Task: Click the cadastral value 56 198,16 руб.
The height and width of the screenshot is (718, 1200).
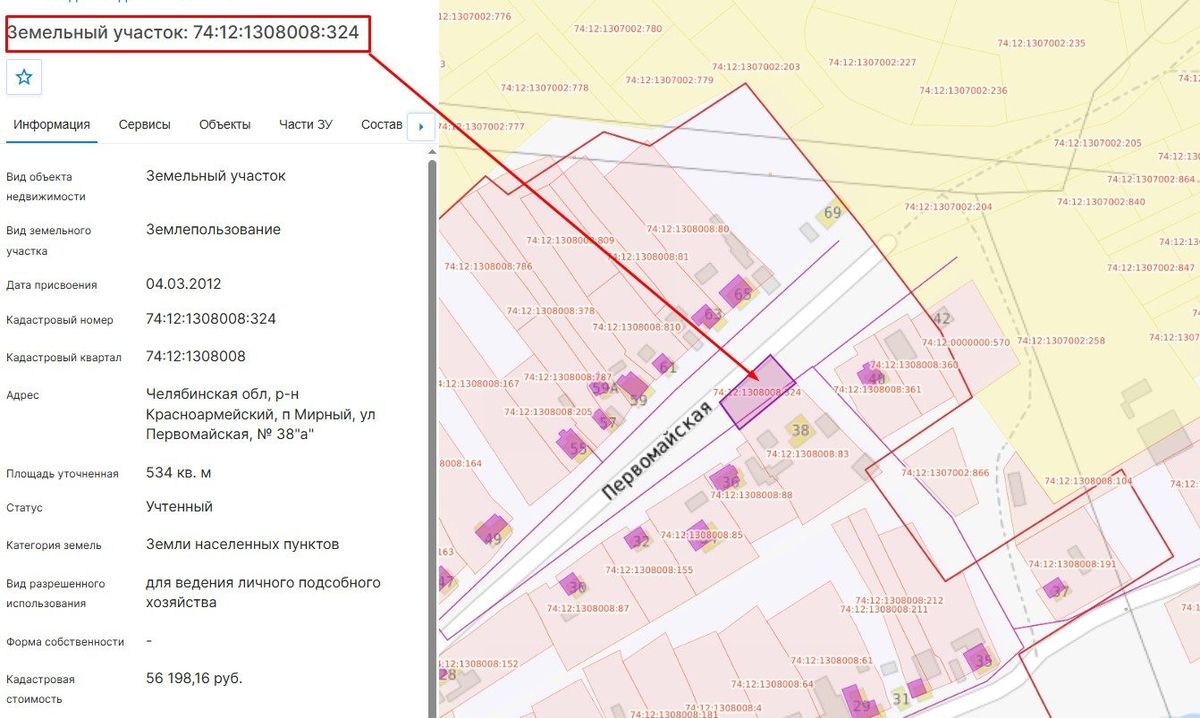Action: coord(194,679)
